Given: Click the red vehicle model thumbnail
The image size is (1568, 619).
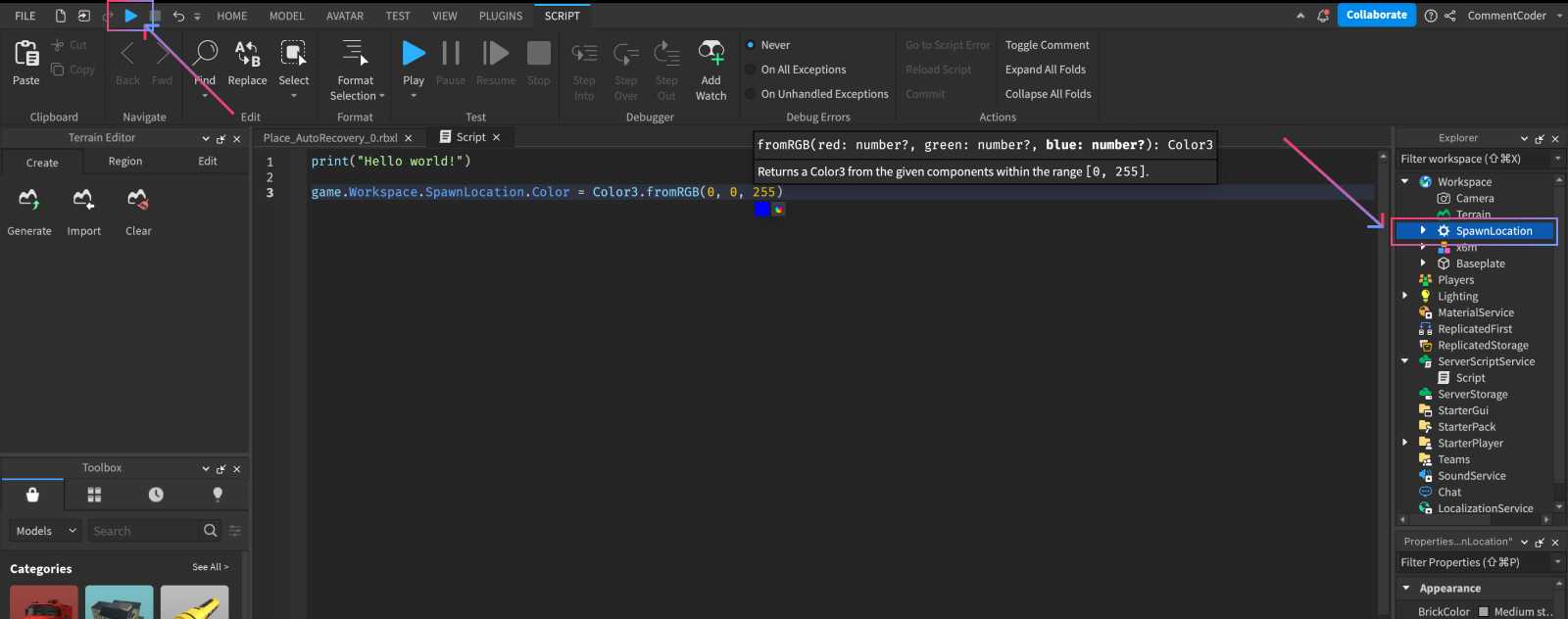Looking at the screenshot, I should (44, 602).
